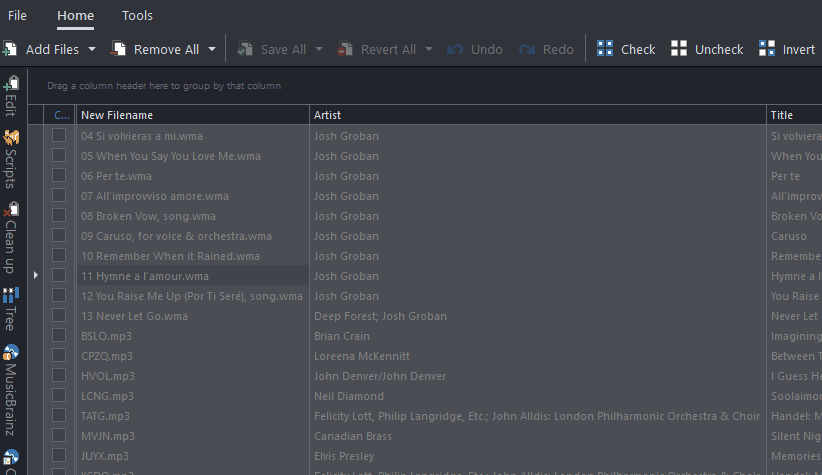822x475 pixels.
Task: Click artist cell Loreena McKennitt
Action: (538, 356)
